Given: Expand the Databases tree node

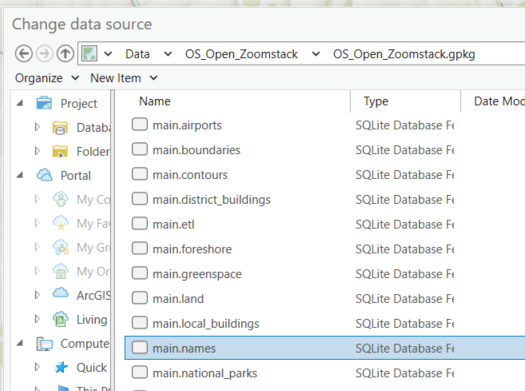Looking at the screenshot, I should coord(37,127).
